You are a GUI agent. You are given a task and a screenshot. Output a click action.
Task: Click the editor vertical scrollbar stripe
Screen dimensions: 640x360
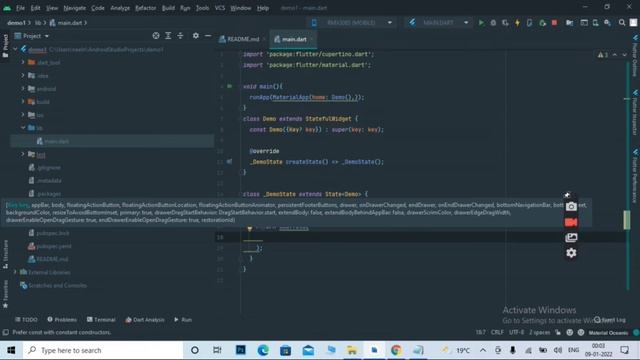tap(627, 176)
